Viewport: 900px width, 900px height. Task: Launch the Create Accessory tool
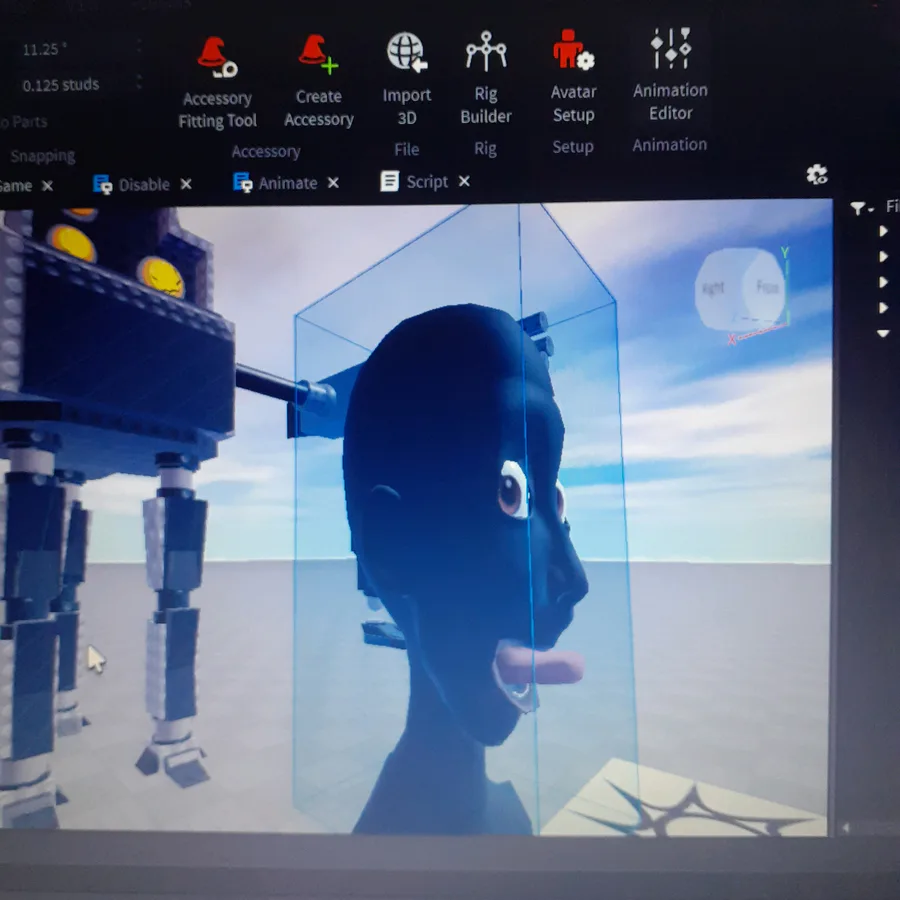(319, 80)
